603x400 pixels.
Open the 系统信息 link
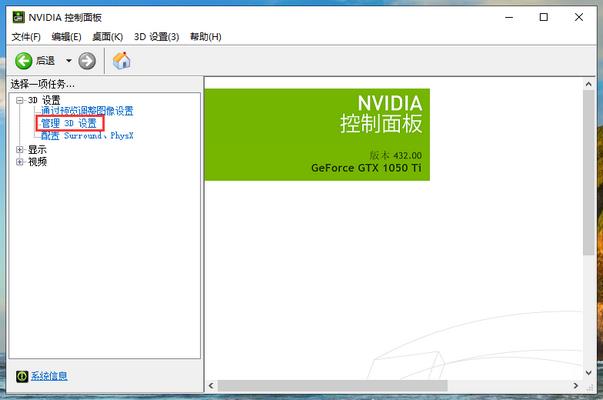tap(49, 376)
